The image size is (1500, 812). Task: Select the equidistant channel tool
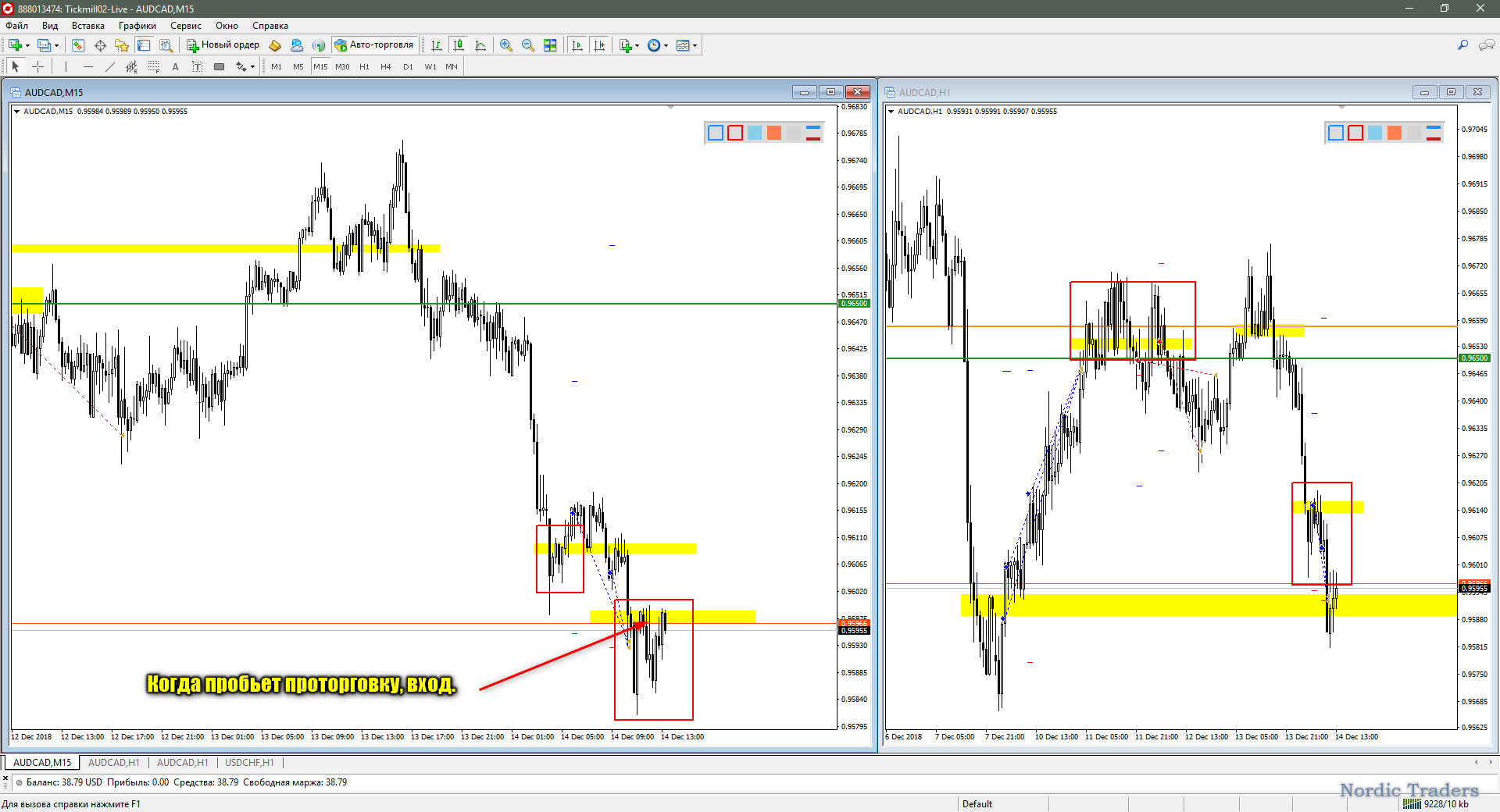132,67
